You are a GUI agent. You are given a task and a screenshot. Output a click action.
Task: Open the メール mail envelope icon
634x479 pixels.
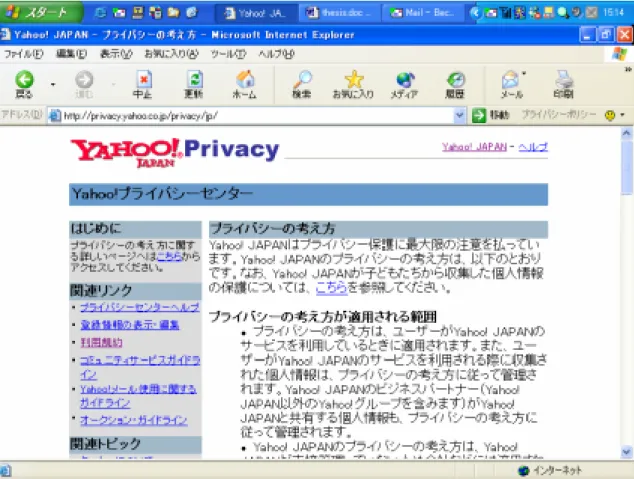pos(511,84)
